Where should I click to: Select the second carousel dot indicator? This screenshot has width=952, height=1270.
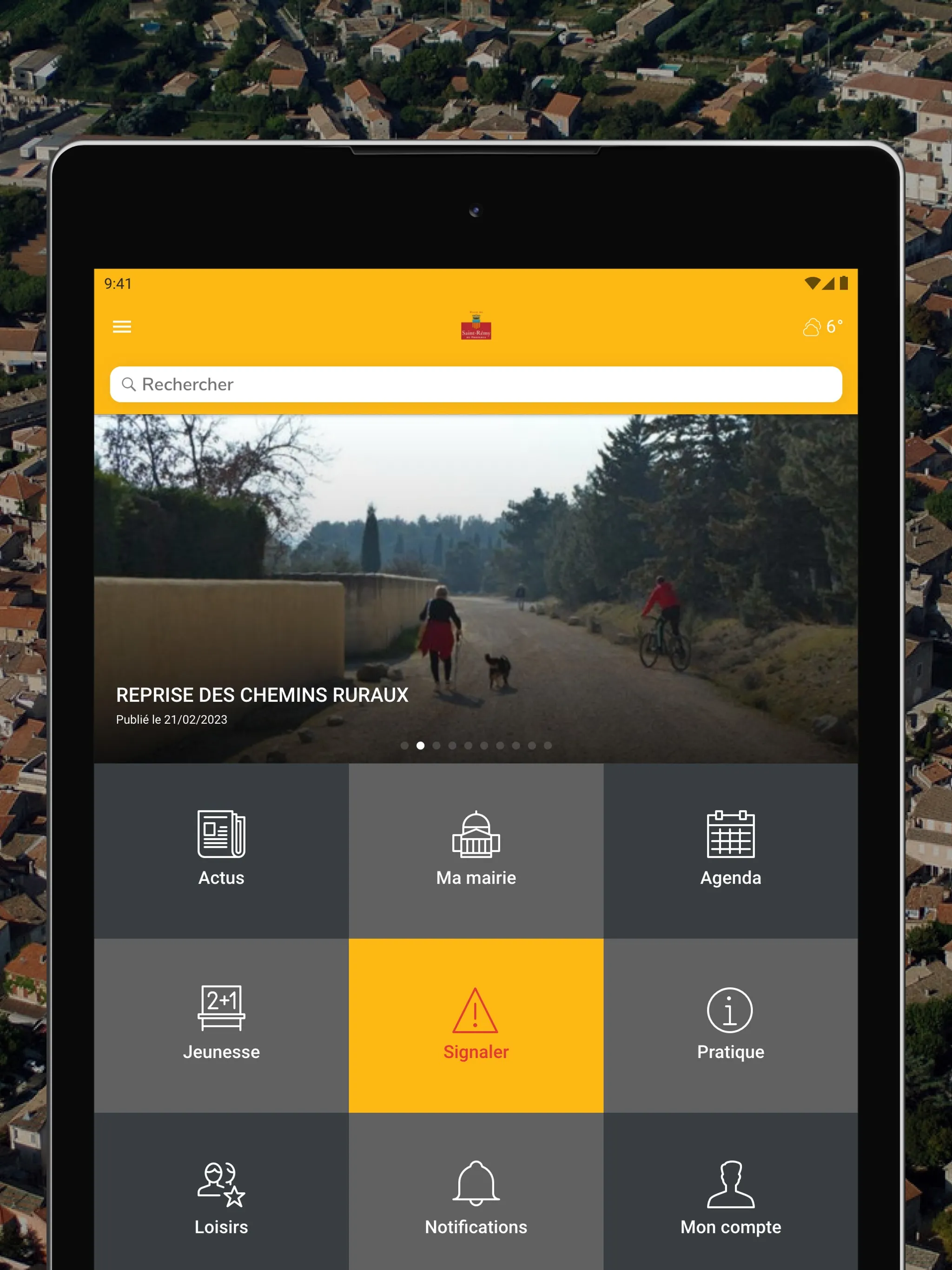pos(420,745)
